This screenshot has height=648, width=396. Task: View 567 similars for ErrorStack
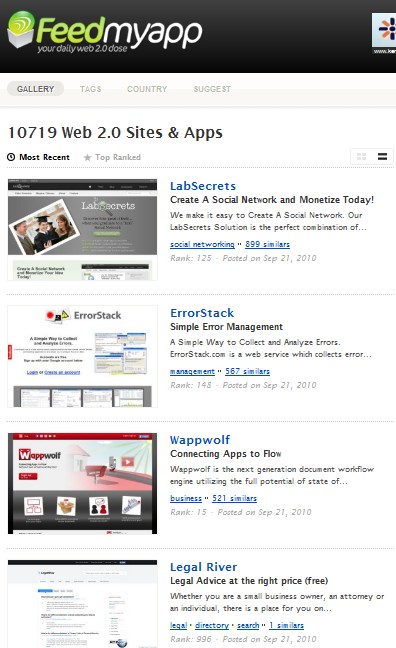click(x=248, y=371)
